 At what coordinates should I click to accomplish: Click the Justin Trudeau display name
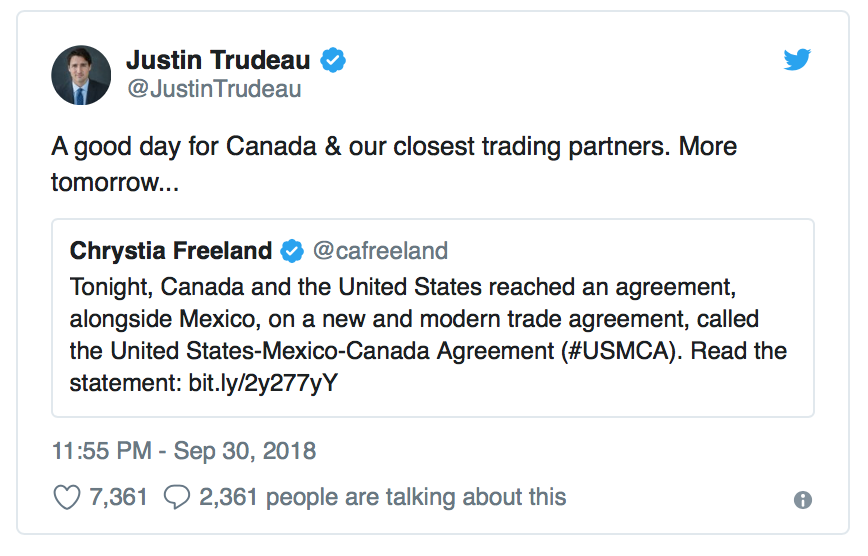click(218, 60)
